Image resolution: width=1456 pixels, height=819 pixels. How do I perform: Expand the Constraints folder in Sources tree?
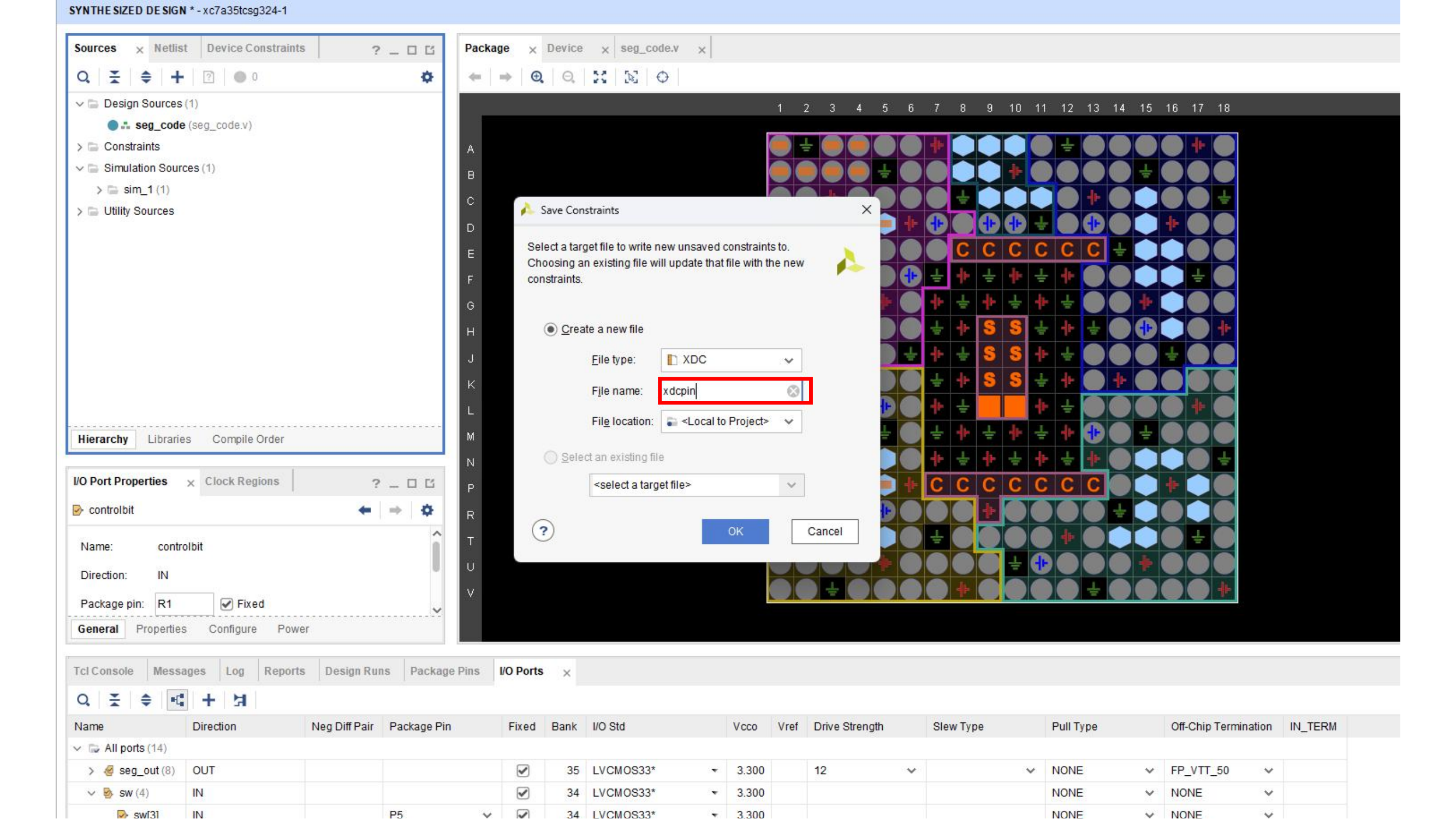(x=80, y=147)
